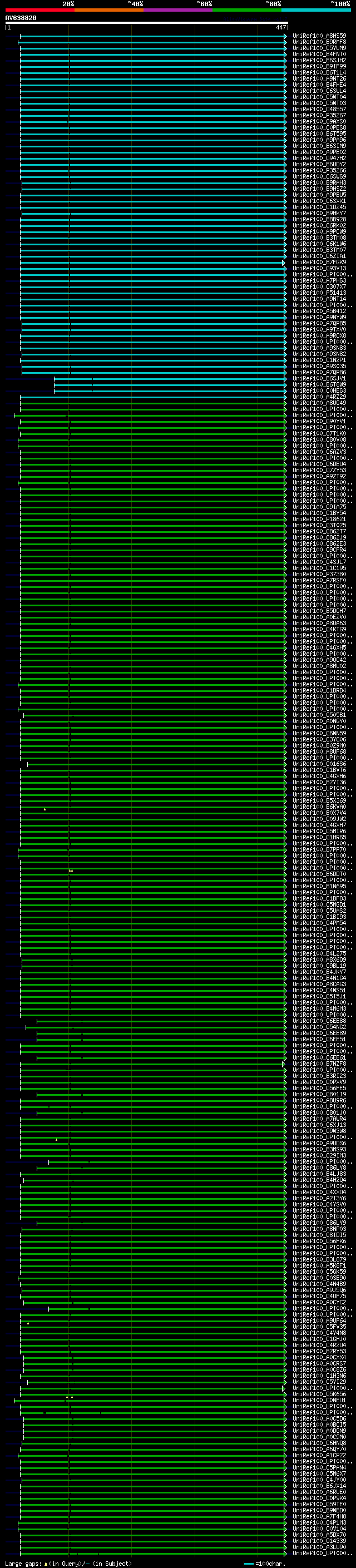The image size is (356, 1568).
Task: Click the UniRef100_B6SJV1 label
Action: coord(319,379)
